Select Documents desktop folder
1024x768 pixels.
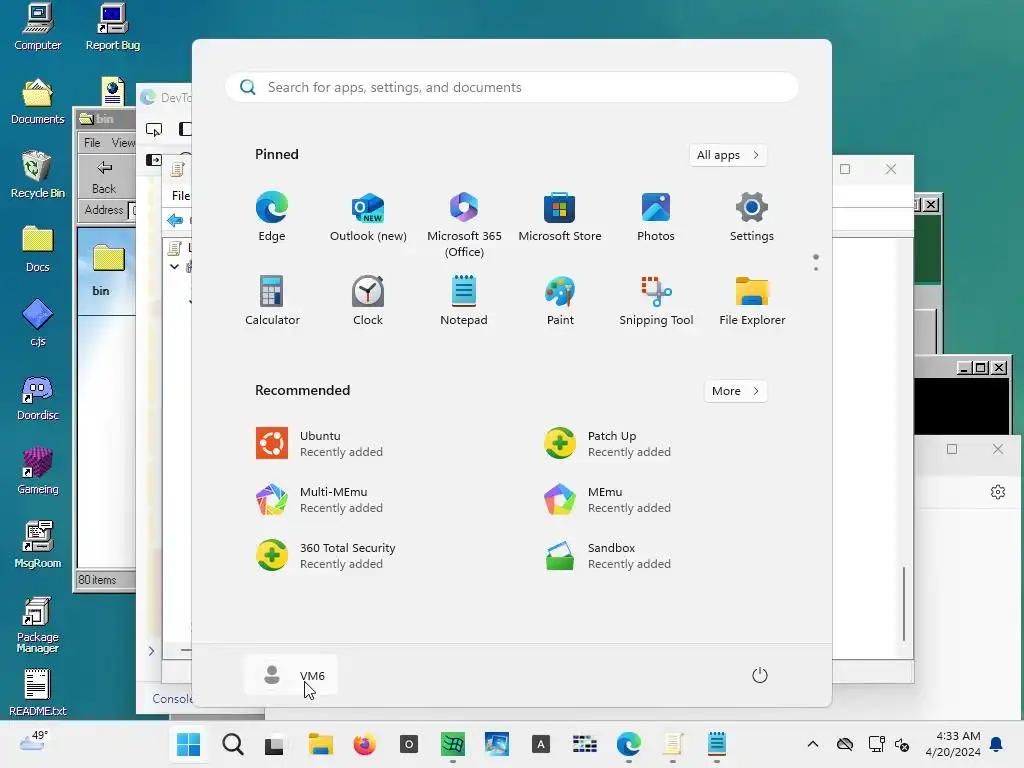(37, 102)
